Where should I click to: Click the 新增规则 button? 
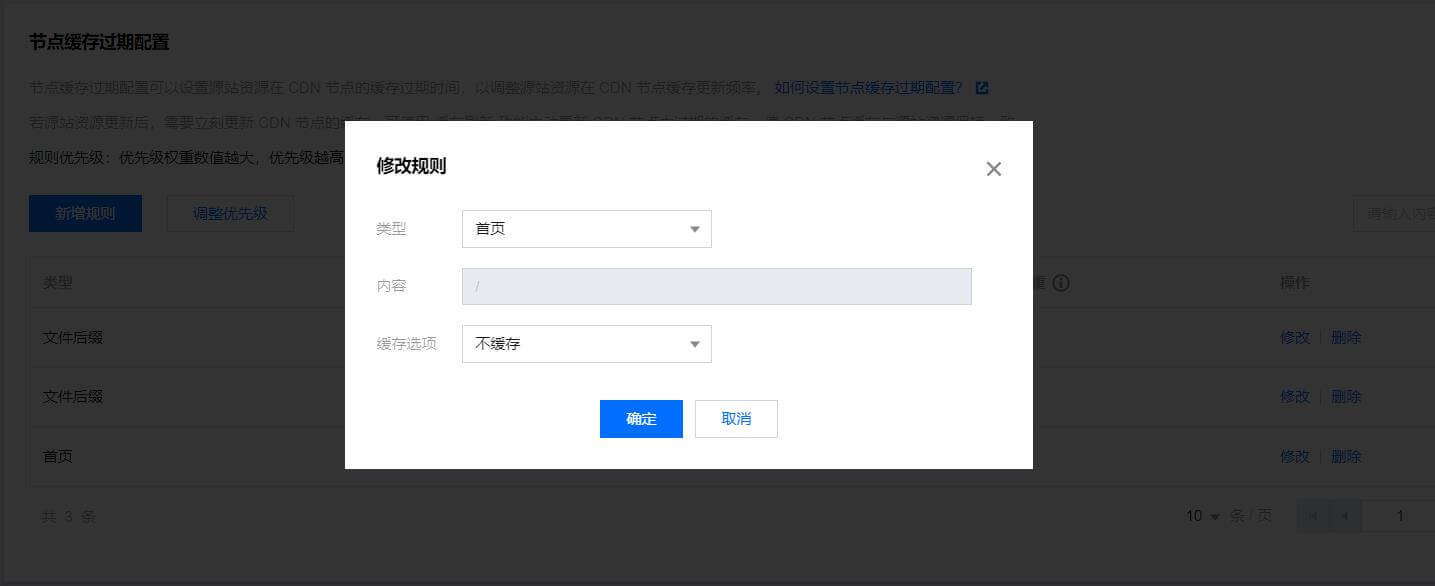point(85,213)
